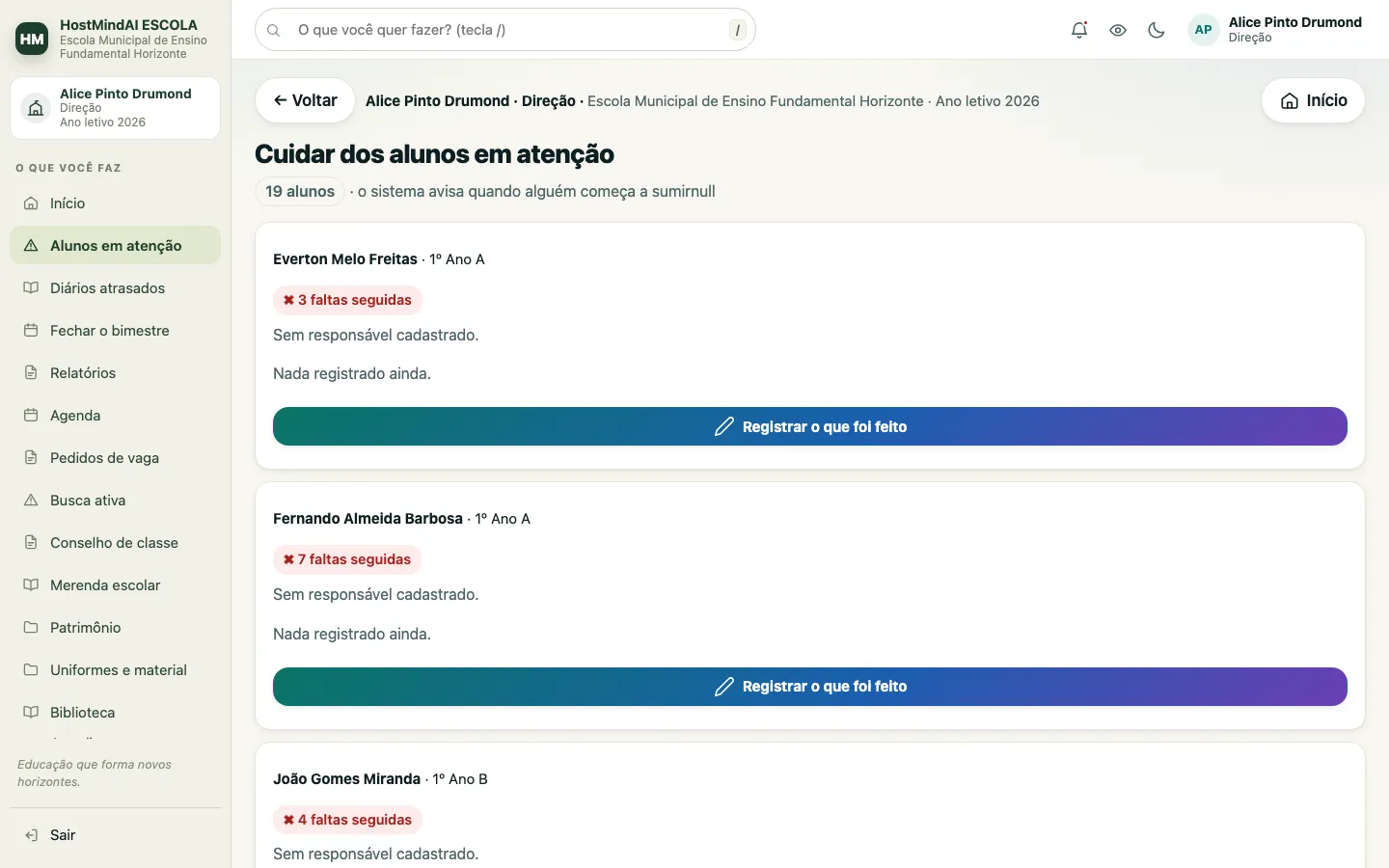Viewport: 1389px width, 868px height.
Task: Switch to dark mode with moon icon
Action: (1157, 30)
